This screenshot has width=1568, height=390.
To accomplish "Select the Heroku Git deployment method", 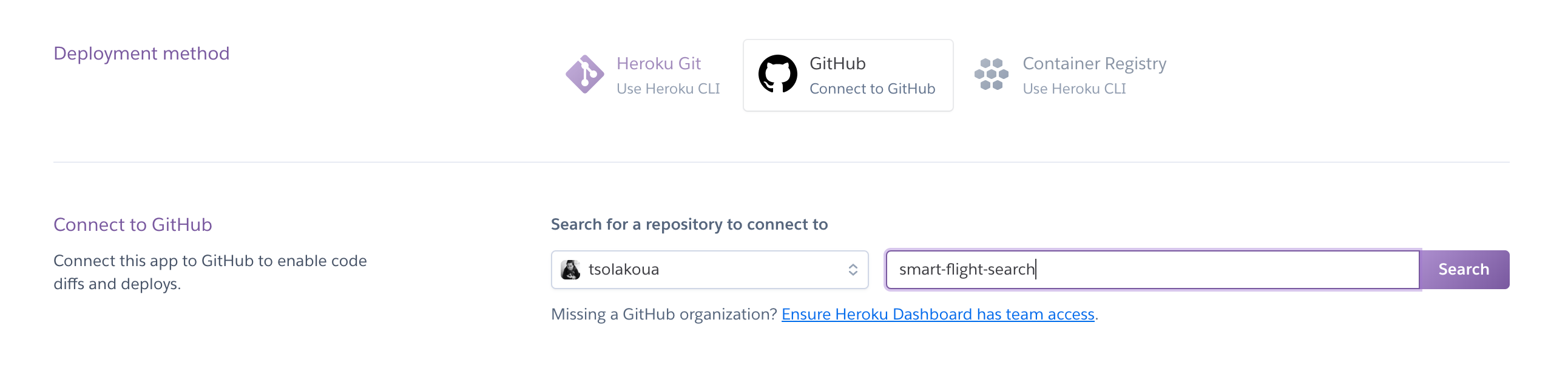I will click(x=643, y=75).
